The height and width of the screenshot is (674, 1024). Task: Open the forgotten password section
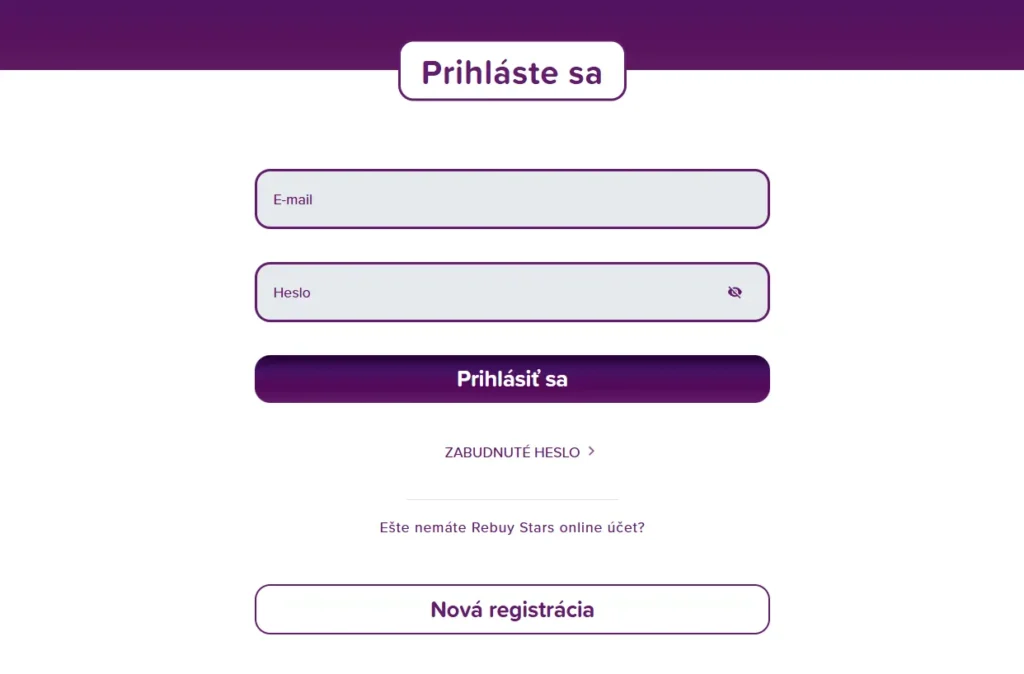click(x=511, y=451)
